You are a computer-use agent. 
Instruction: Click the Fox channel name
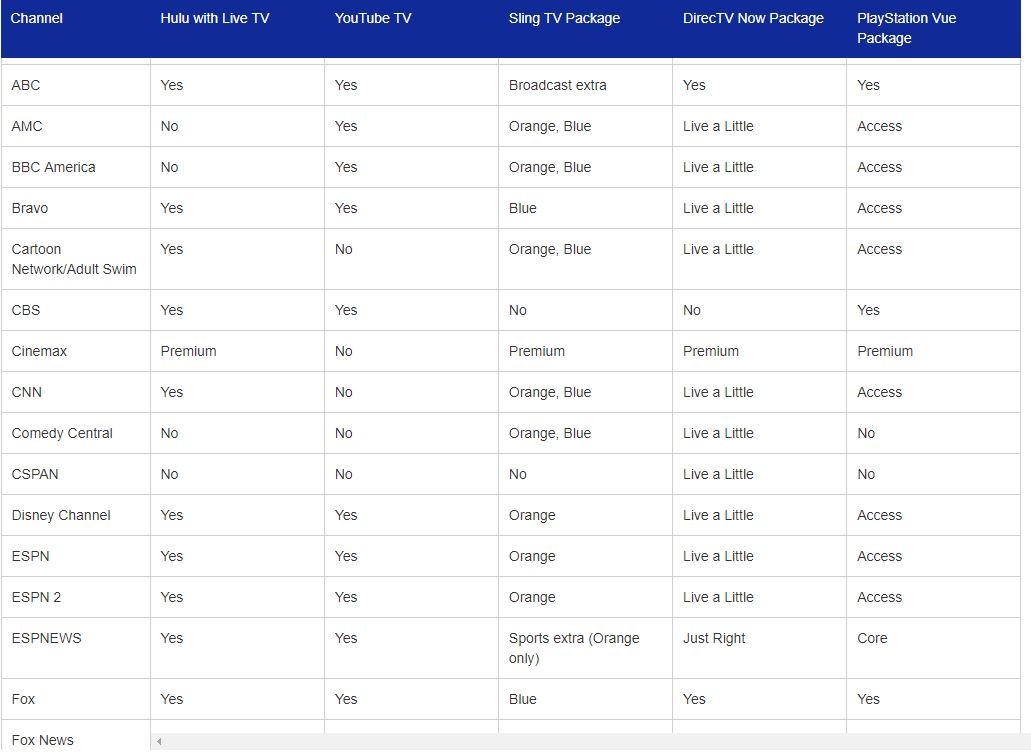[x=23, y=699]
